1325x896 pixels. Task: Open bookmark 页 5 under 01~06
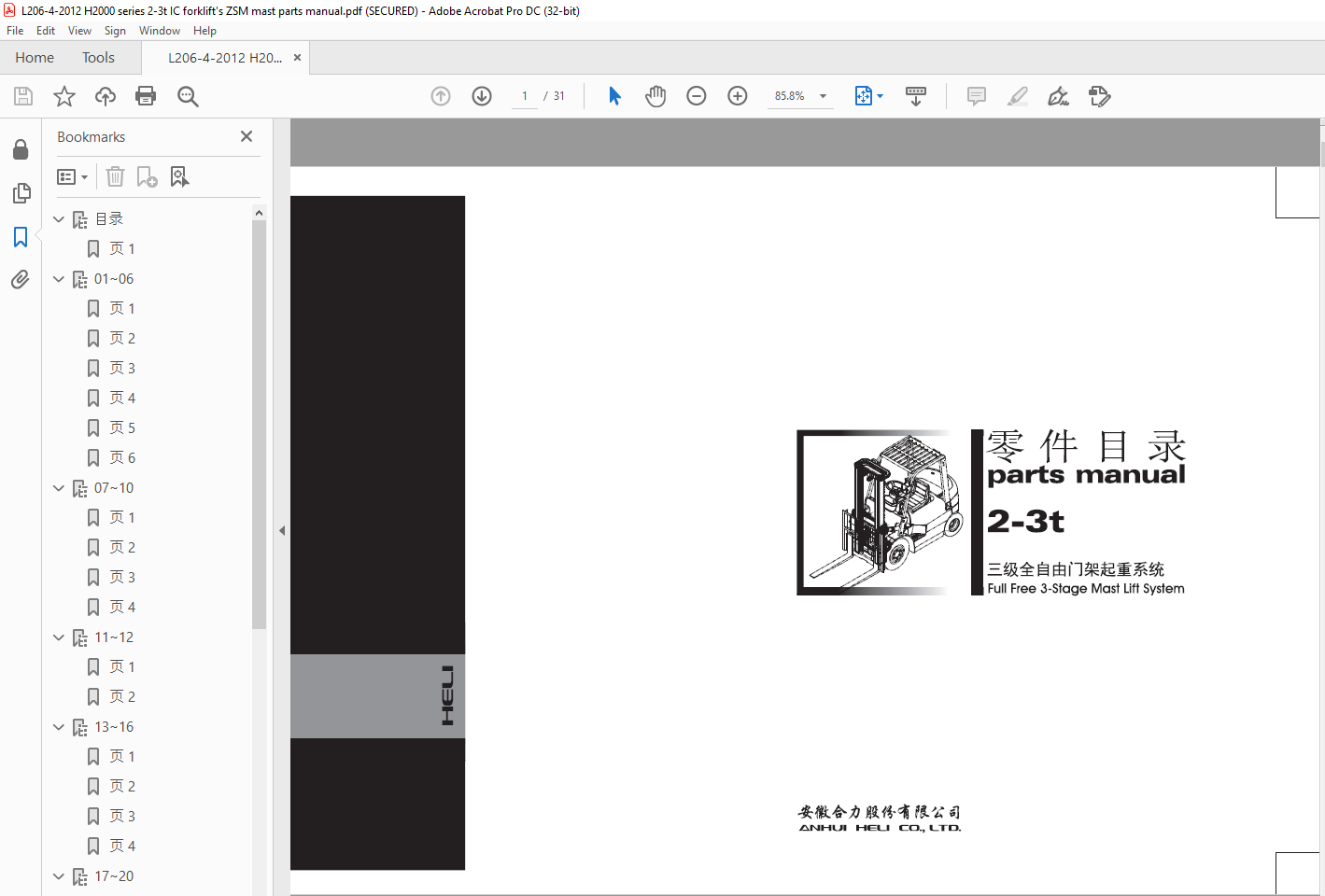pos(122,428)
